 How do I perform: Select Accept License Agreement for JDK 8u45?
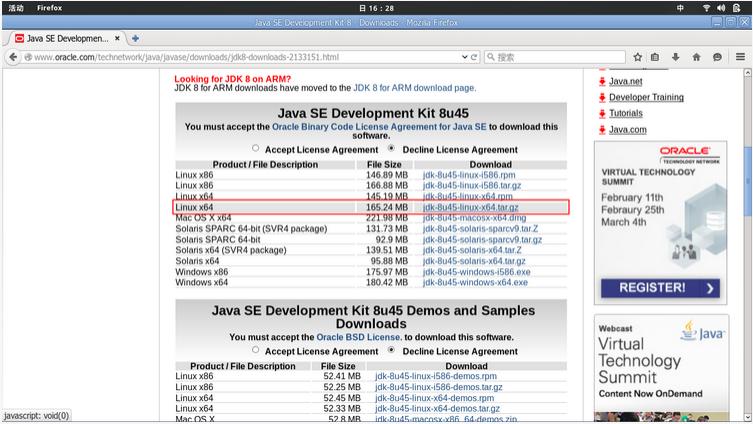coord(255,148)
